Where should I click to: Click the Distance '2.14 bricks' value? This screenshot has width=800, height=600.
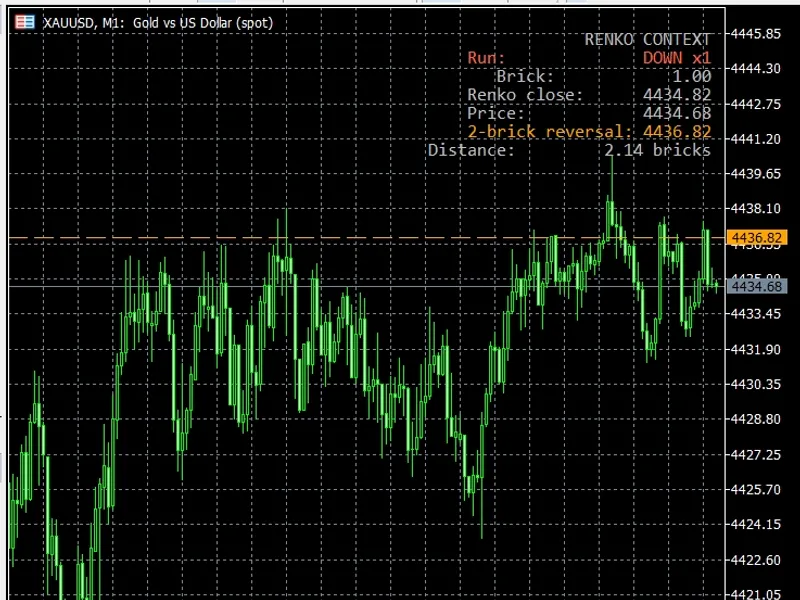click(658, 150)
